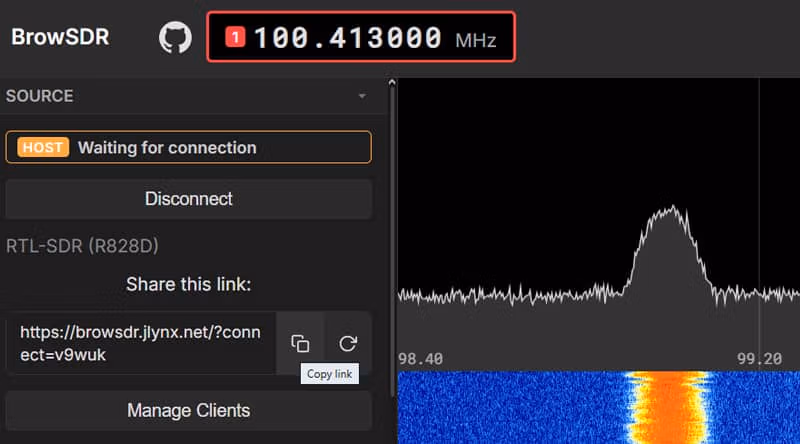
Task: Click the 99.20 frequency axis label
Action: tap(759, 359)
